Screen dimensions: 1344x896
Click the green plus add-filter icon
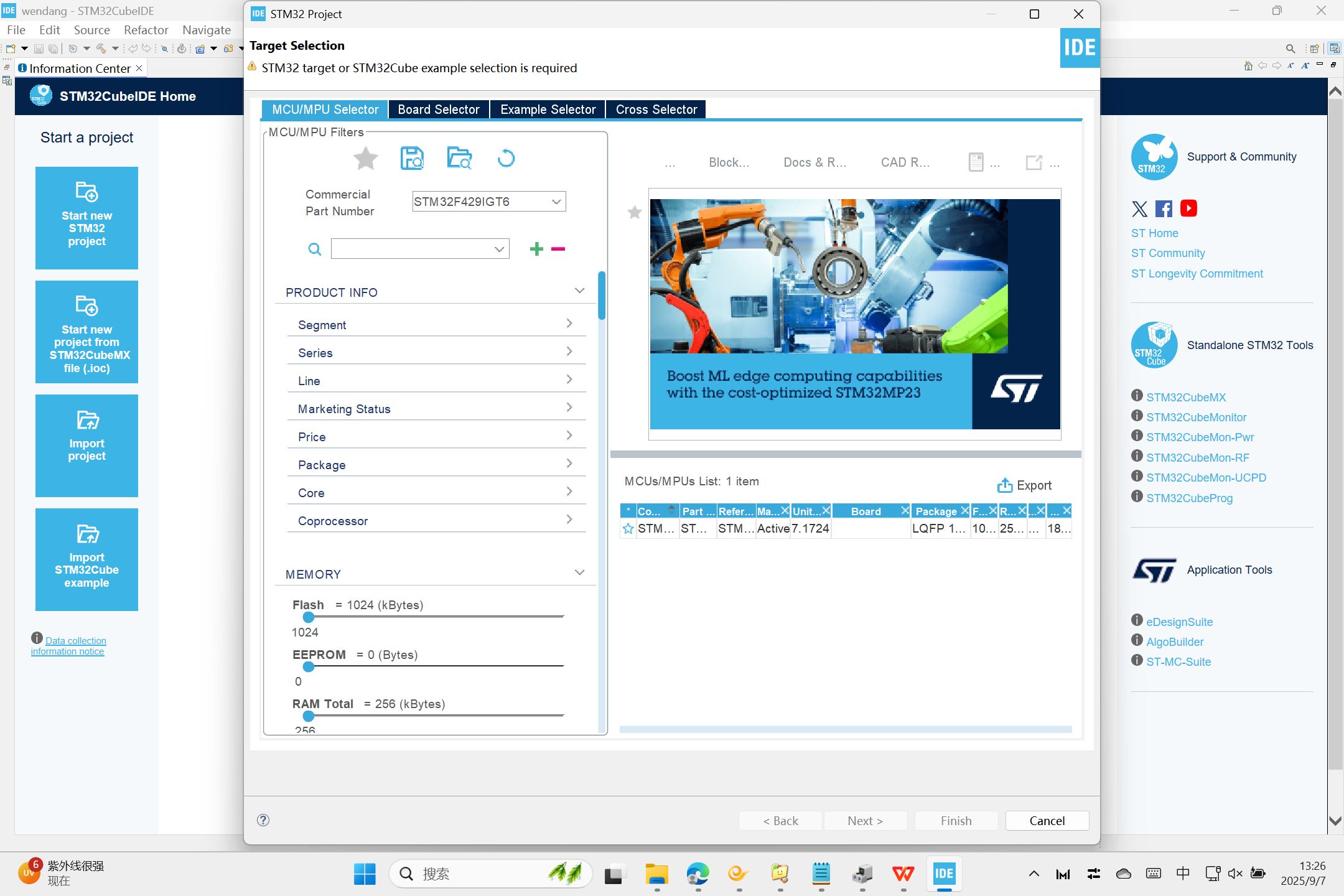point(536,250)
